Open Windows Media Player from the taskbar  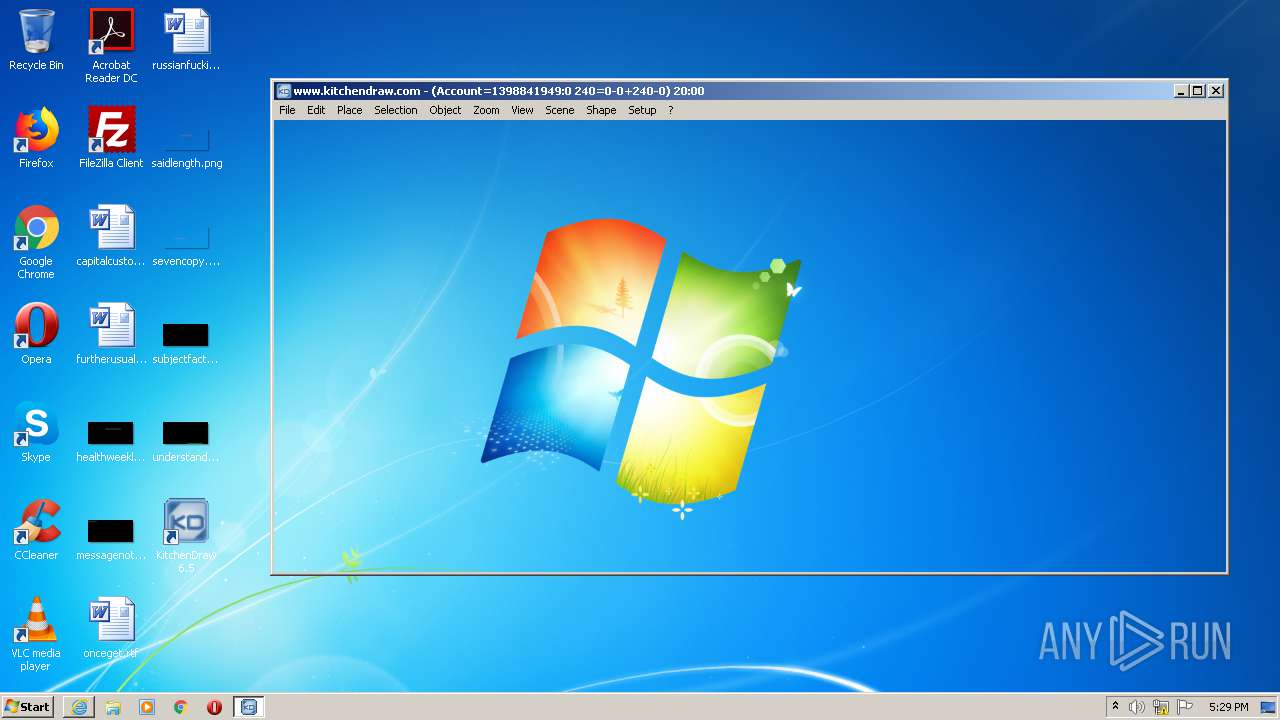[147, 707]
